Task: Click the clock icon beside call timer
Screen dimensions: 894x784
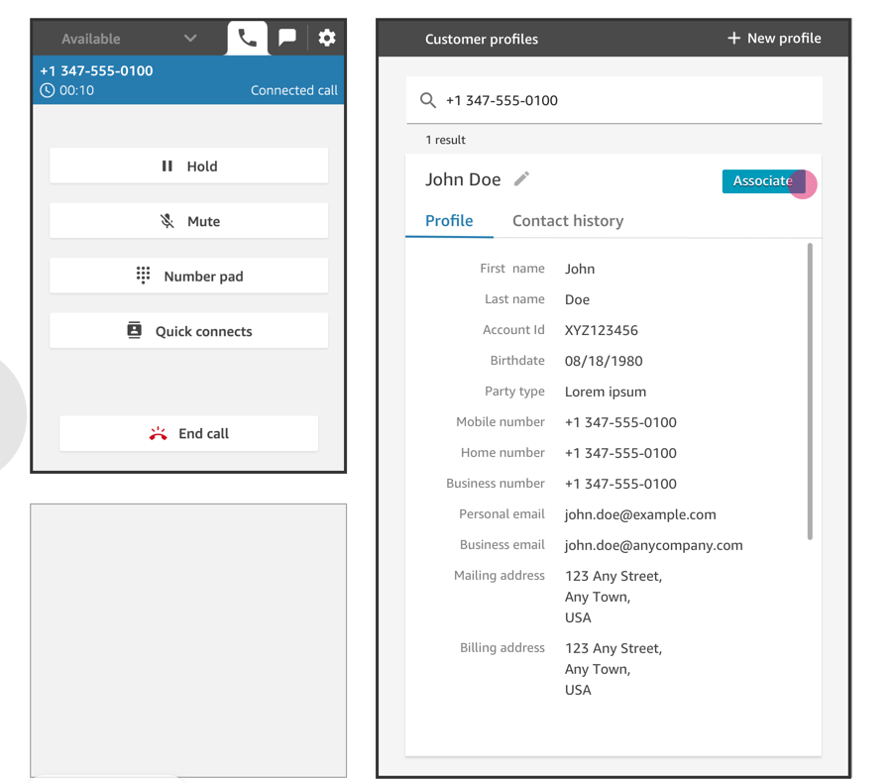Action: pos(47,90)
